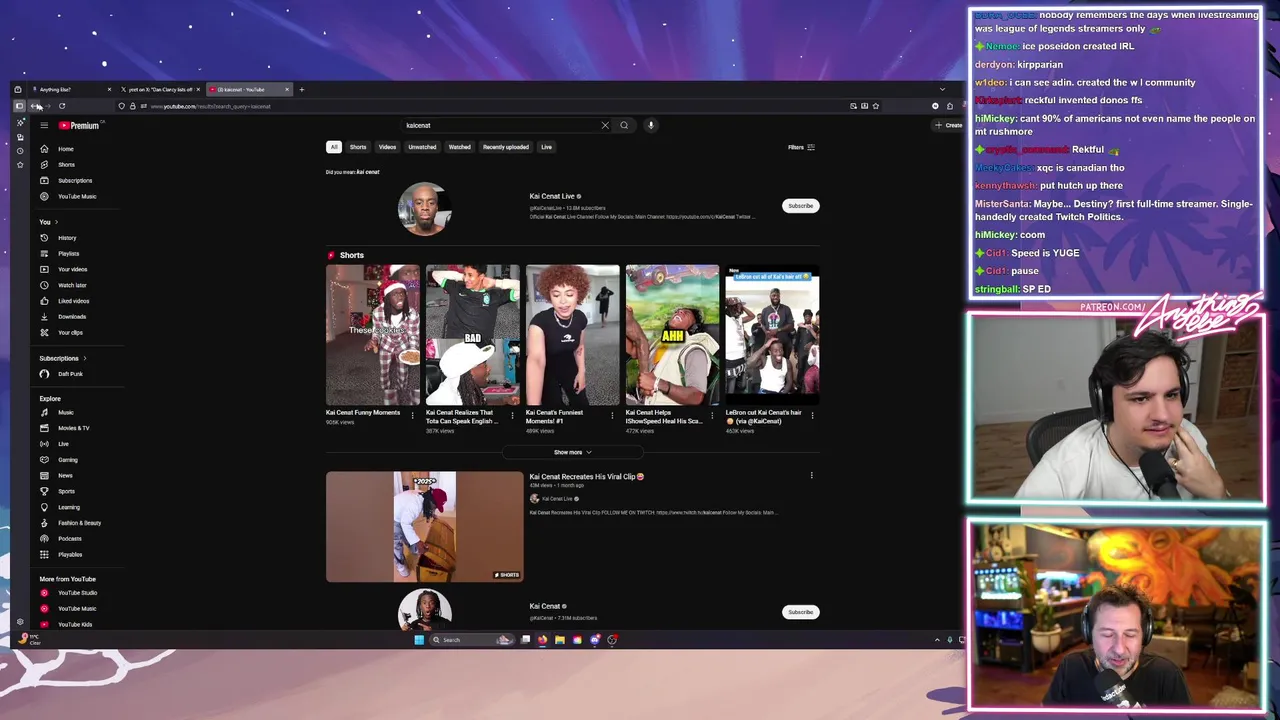This screenshot has width=1280, height=720.
Task: Open Kai Cenat Live channel name
Action: click(552, 196)
